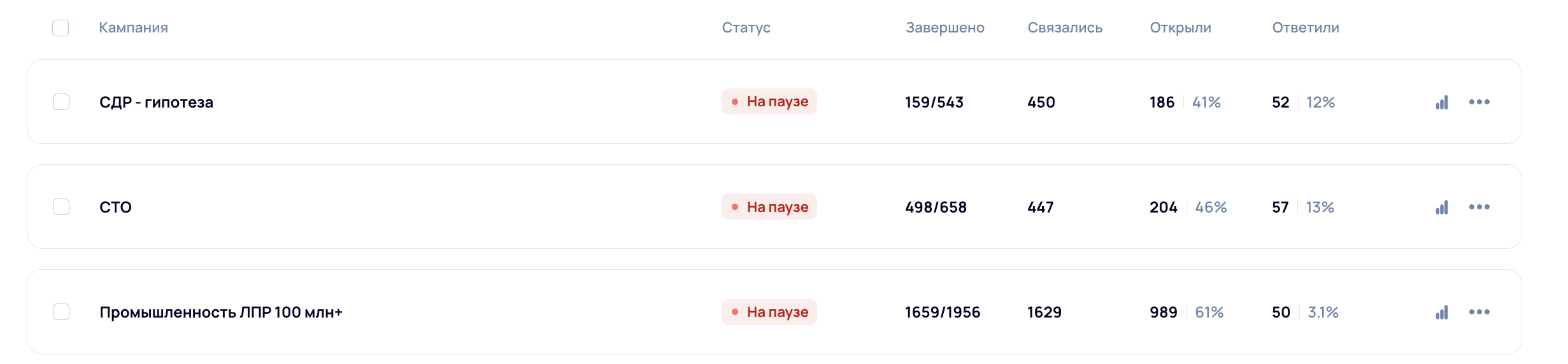Click the Ответили column header

point(1305,28)
